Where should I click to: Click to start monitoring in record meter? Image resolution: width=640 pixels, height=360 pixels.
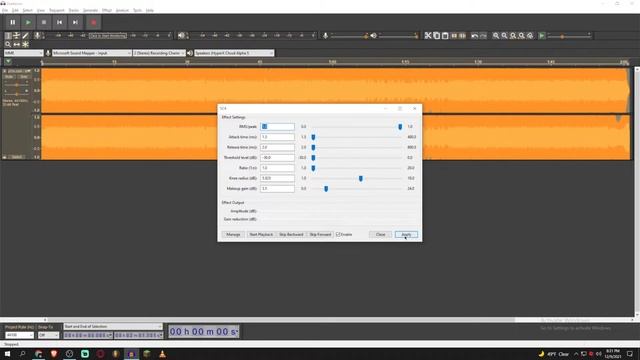pyautogui.click(x=108, y=36)
